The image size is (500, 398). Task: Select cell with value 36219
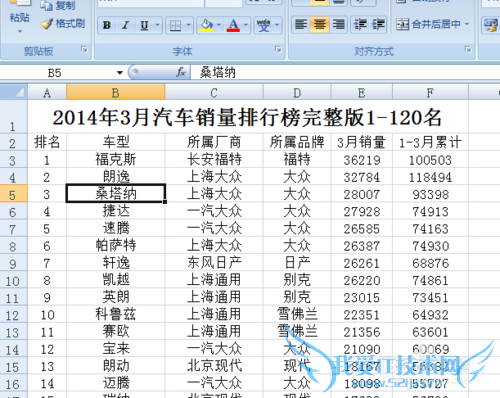(x=362, y=160)
